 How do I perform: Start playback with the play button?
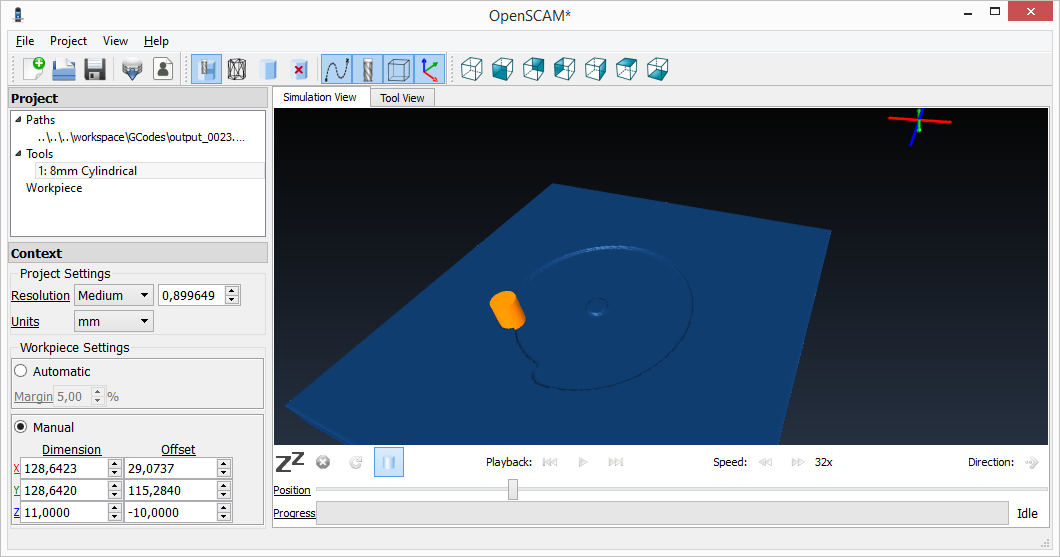583,462
